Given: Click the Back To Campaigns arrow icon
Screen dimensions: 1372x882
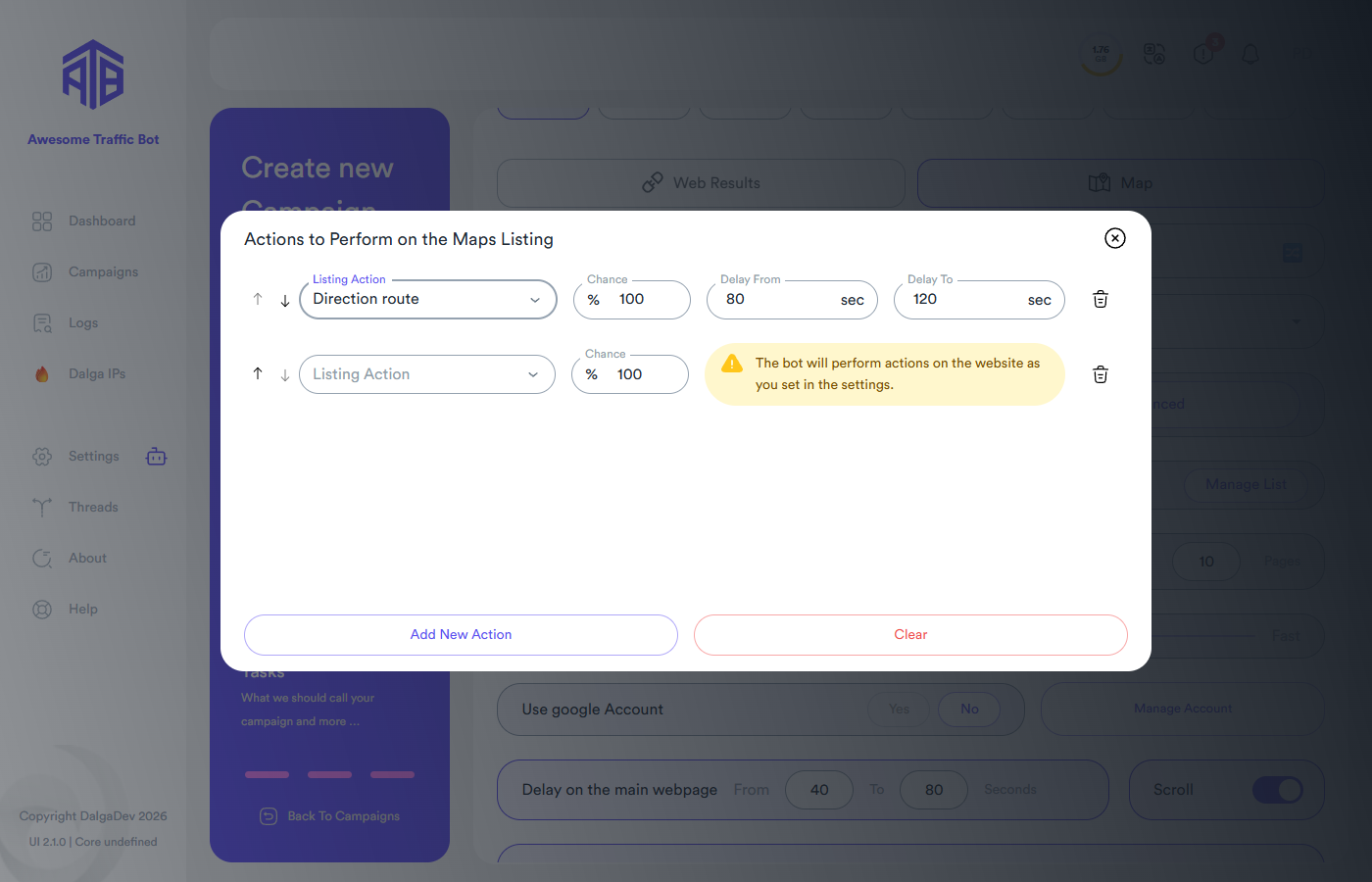Looking at the screenshot, I should 269,816.
